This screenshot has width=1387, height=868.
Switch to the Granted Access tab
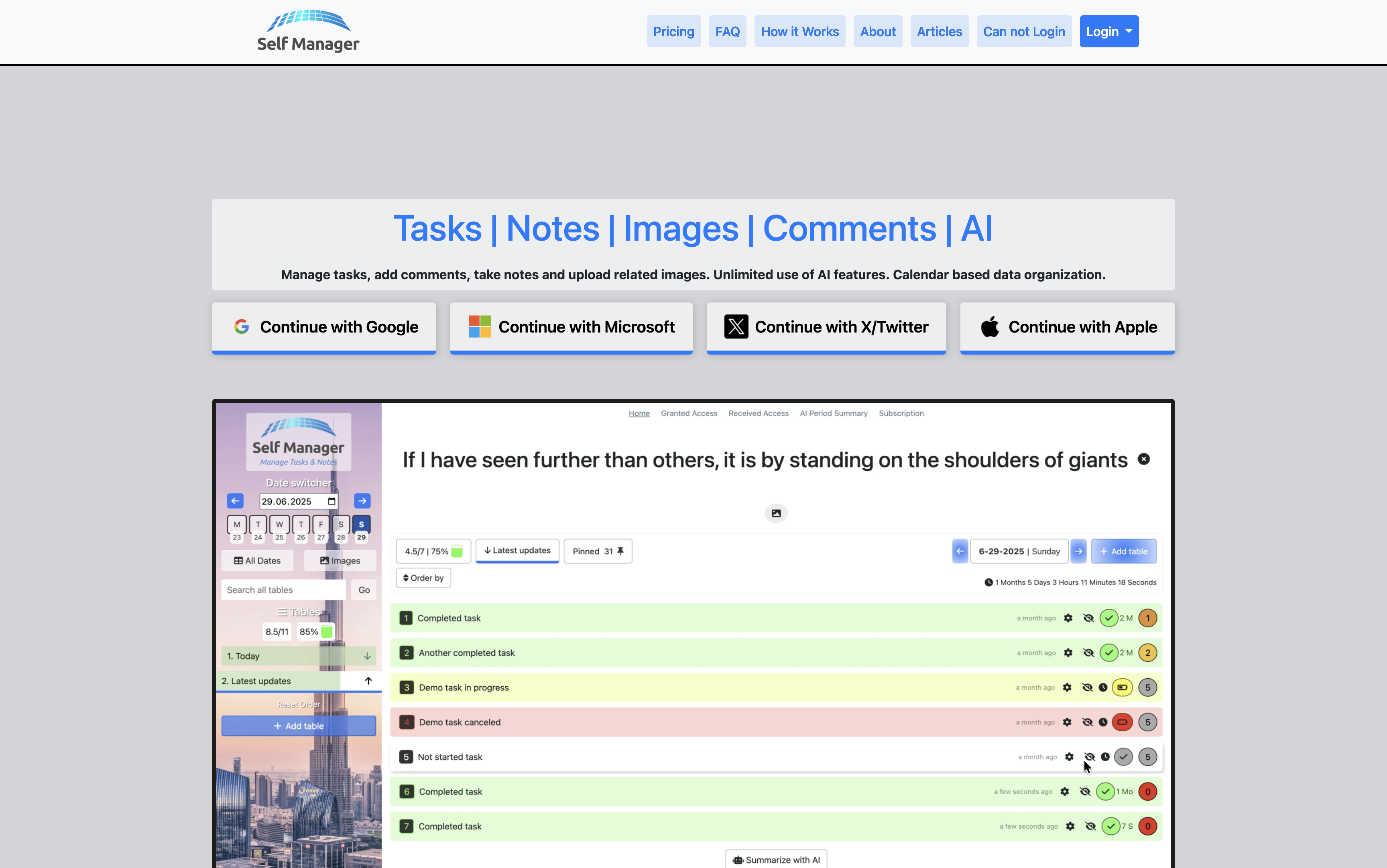click(x=689, y=413)
